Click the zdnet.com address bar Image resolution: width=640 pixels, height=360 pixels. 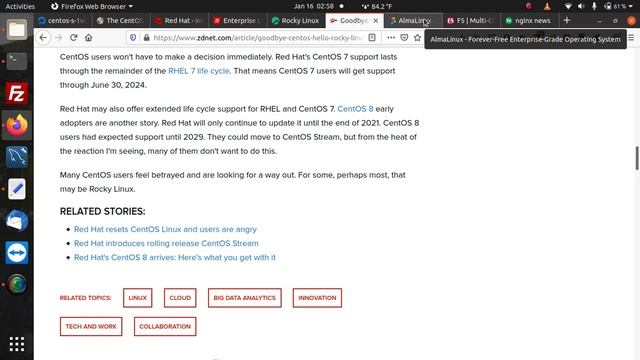coord(257,38)
